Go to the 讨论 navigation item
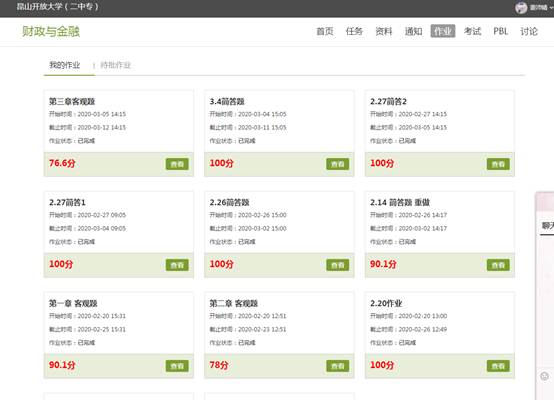This screenshot has width=554, height=400. [x=529, y=31]
